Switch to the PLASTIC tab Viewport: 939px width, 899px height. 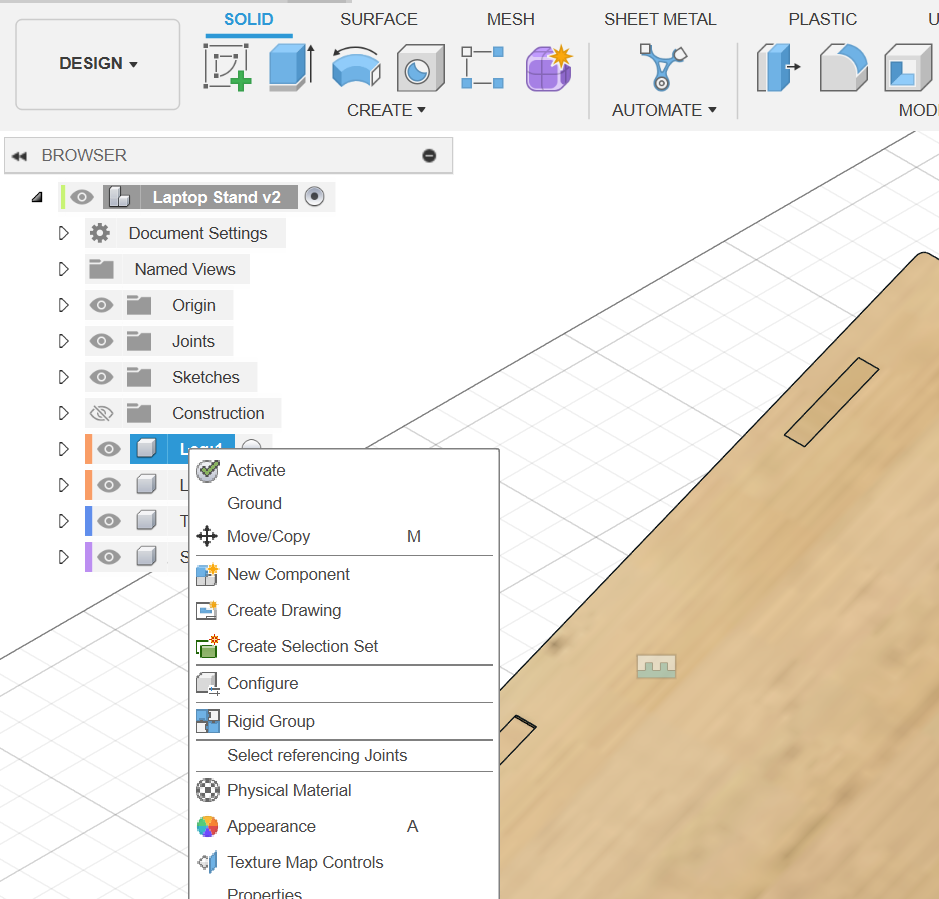822,19
